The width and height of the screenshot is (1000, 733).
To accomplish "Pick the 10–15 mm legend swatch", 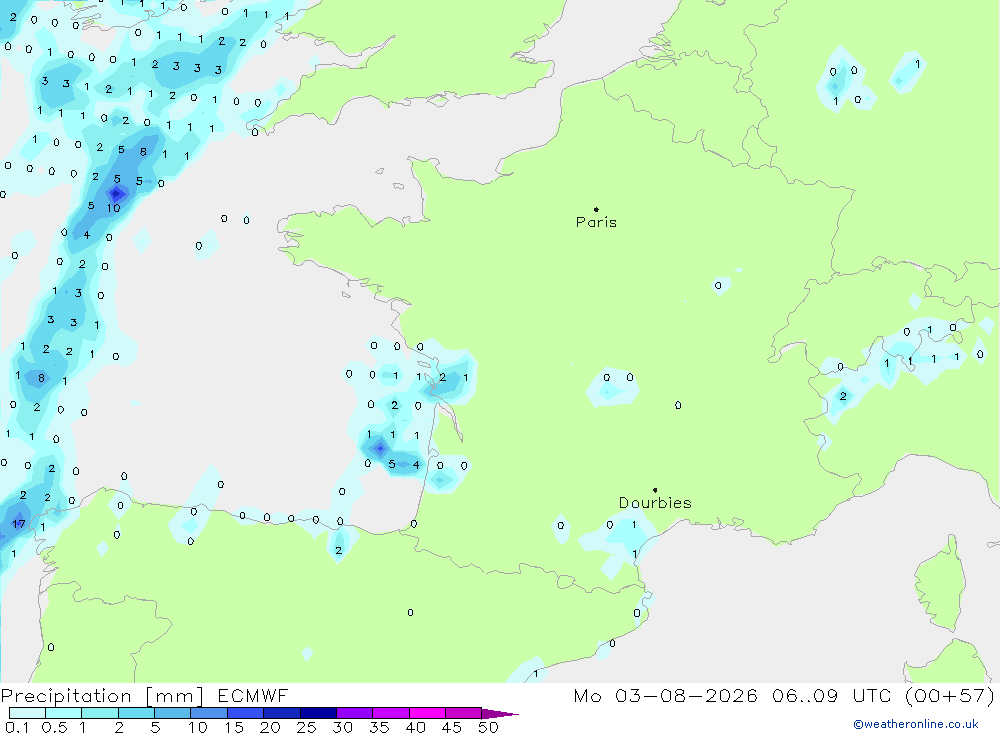I will click(209, 713).
